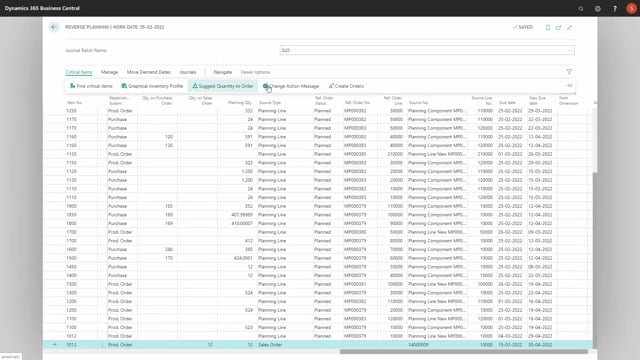Open Graphical Inventory Profile
This screenshot has height=360, width=640.
[152, 86]
